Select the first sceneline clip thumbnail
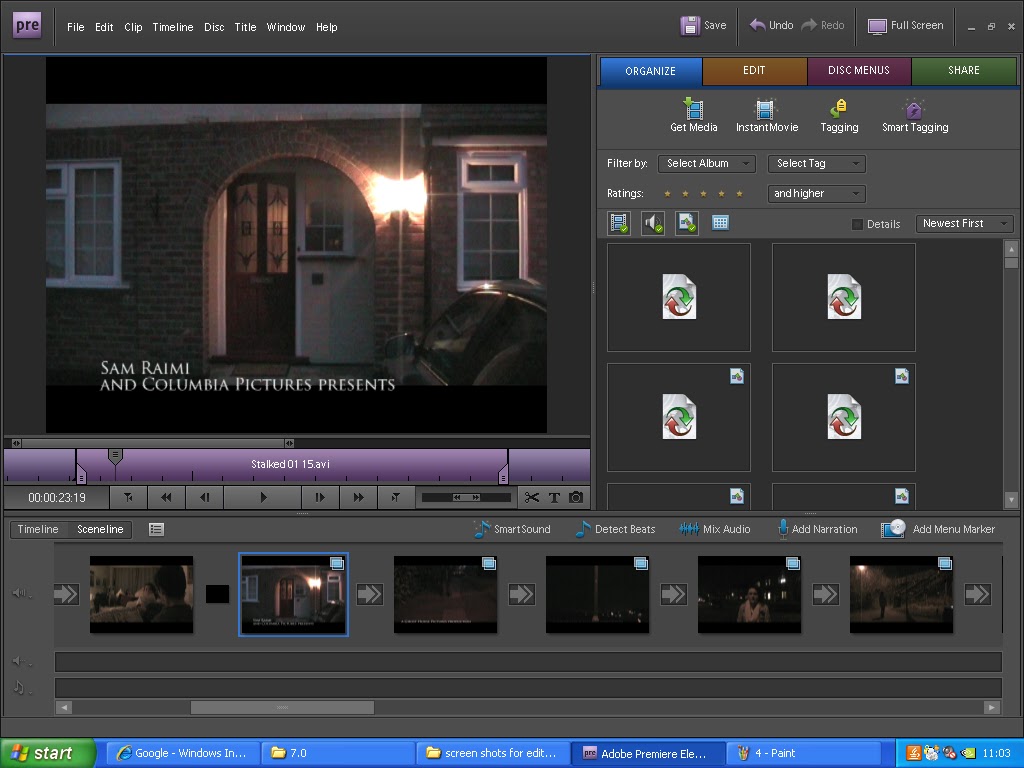The width and height of the screenshot is (1024, 768). point(141,594)
